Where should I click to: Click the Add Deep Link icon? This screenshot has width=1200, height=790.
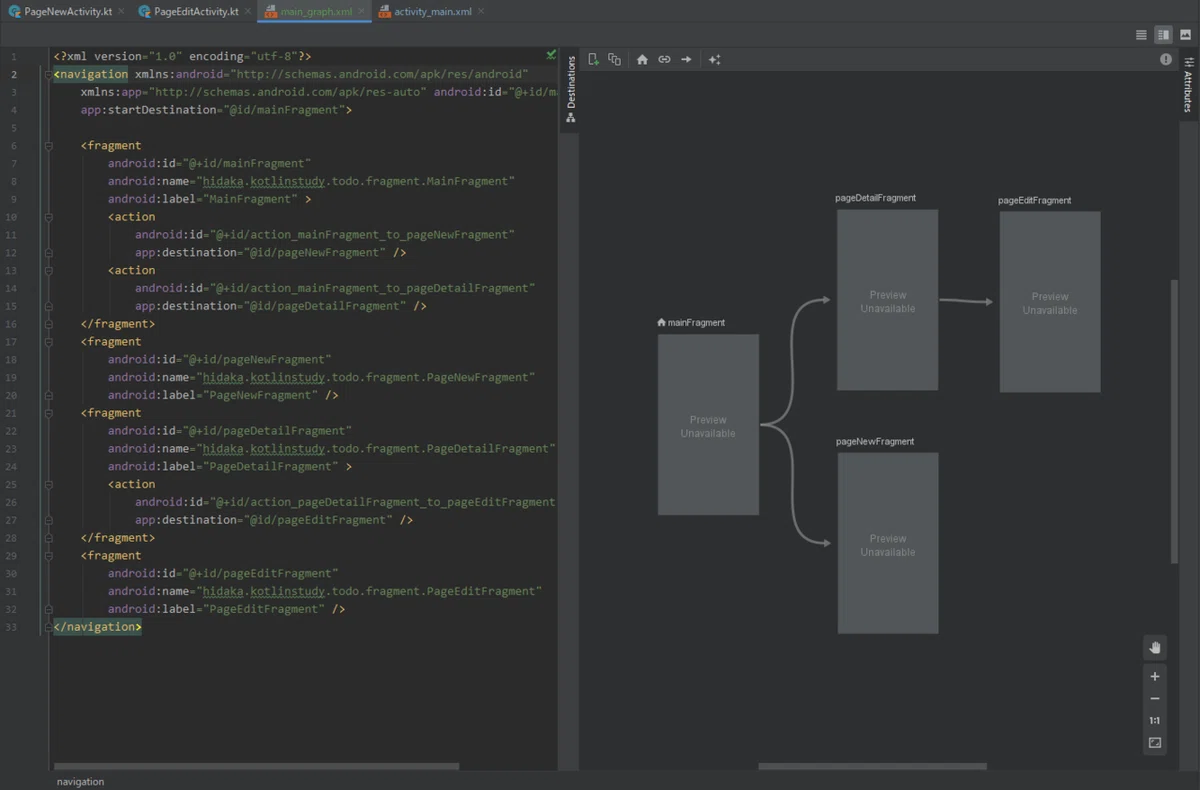tap(664, 60)
